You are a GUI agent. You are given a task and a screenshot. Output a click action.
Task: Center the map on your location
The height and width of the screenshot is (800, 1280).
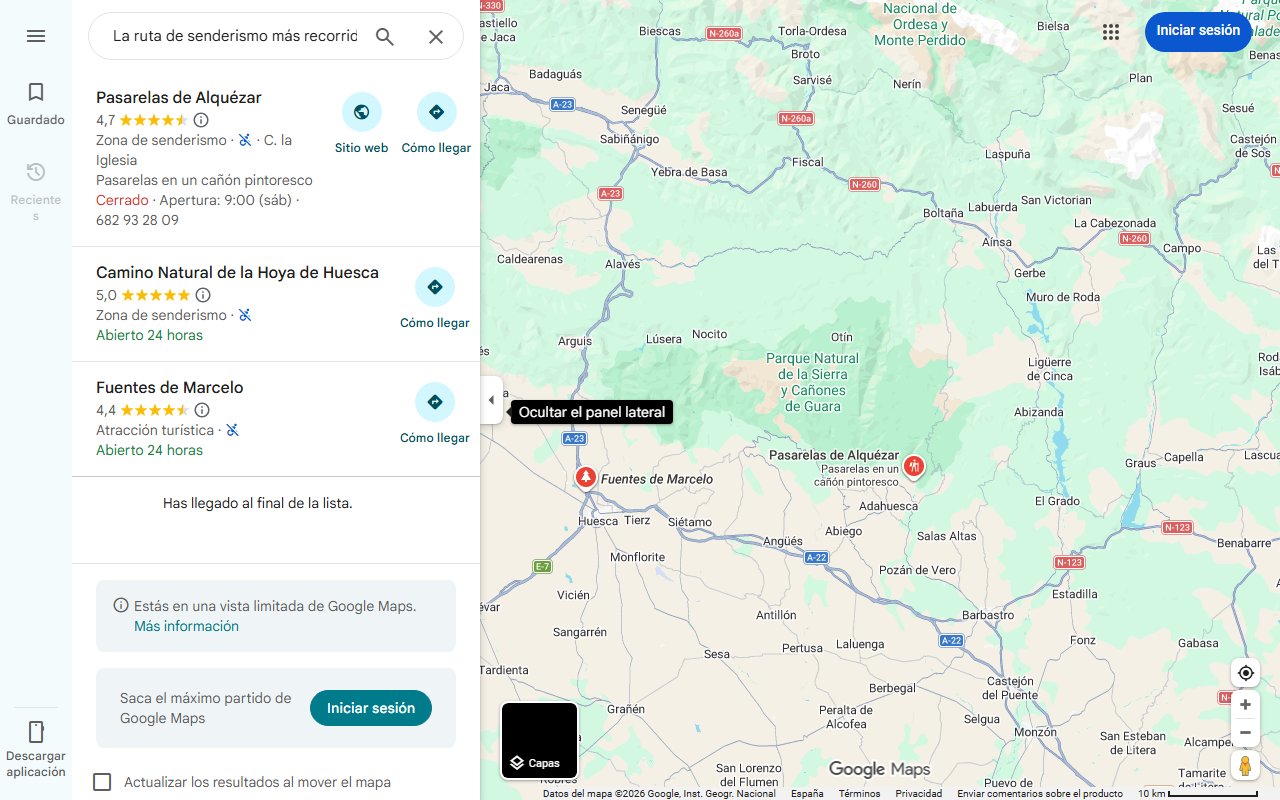coord(1245,673)
